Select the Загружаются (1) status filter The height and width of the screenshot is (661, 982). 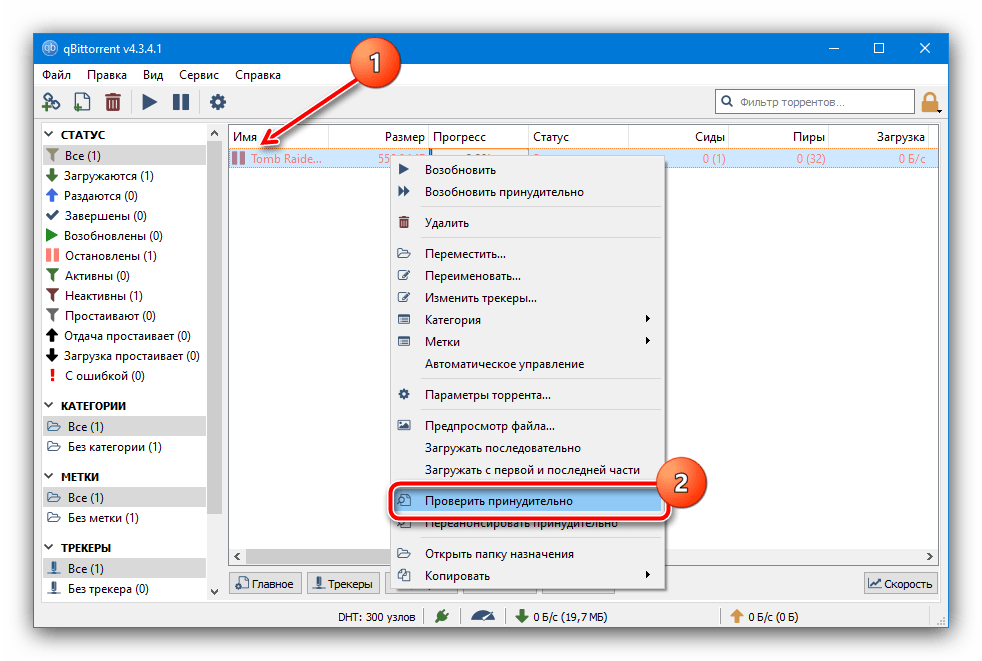[x=124, y=175]
